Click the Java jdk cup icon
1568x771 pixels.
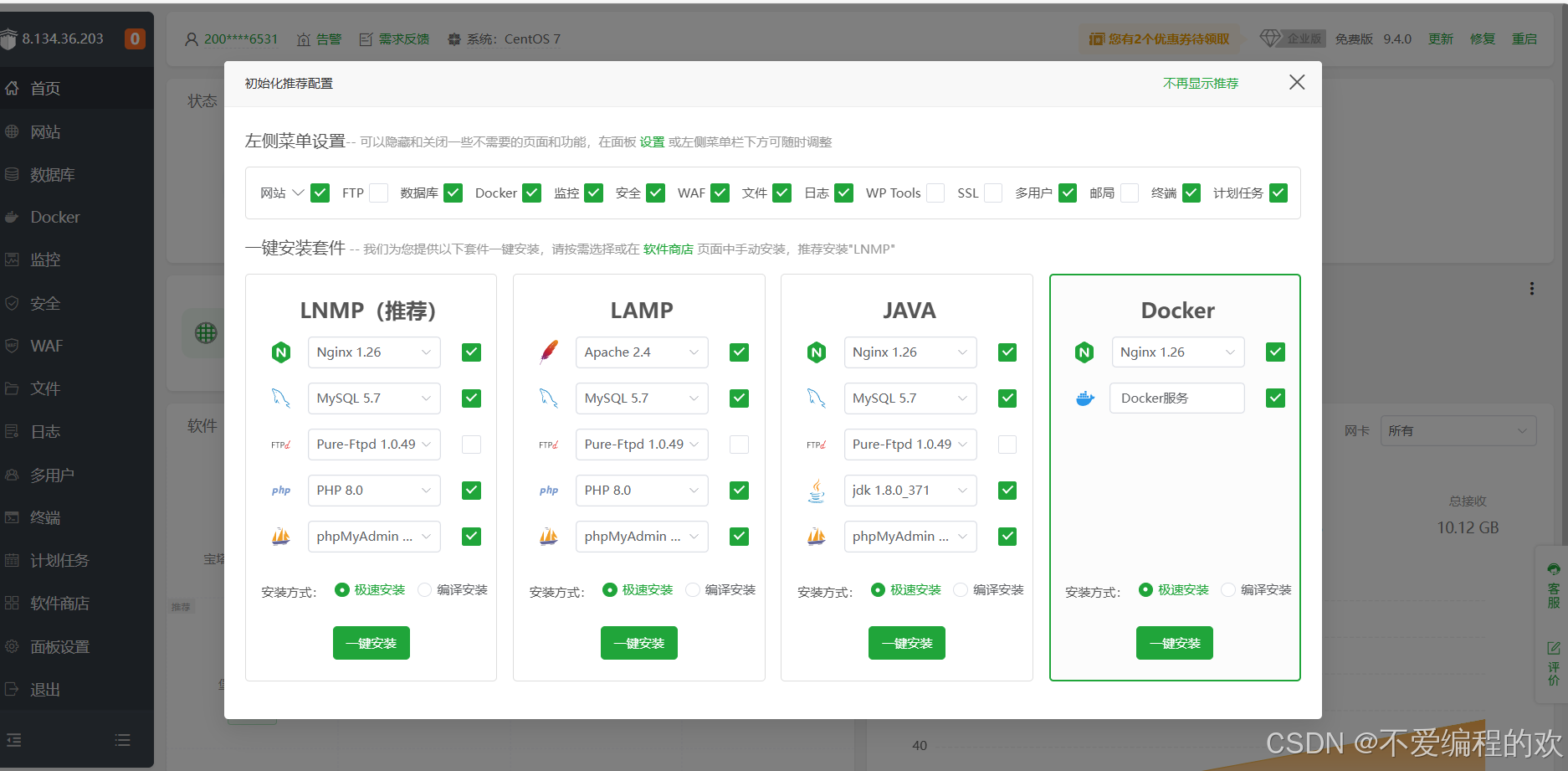coord(817,491)
